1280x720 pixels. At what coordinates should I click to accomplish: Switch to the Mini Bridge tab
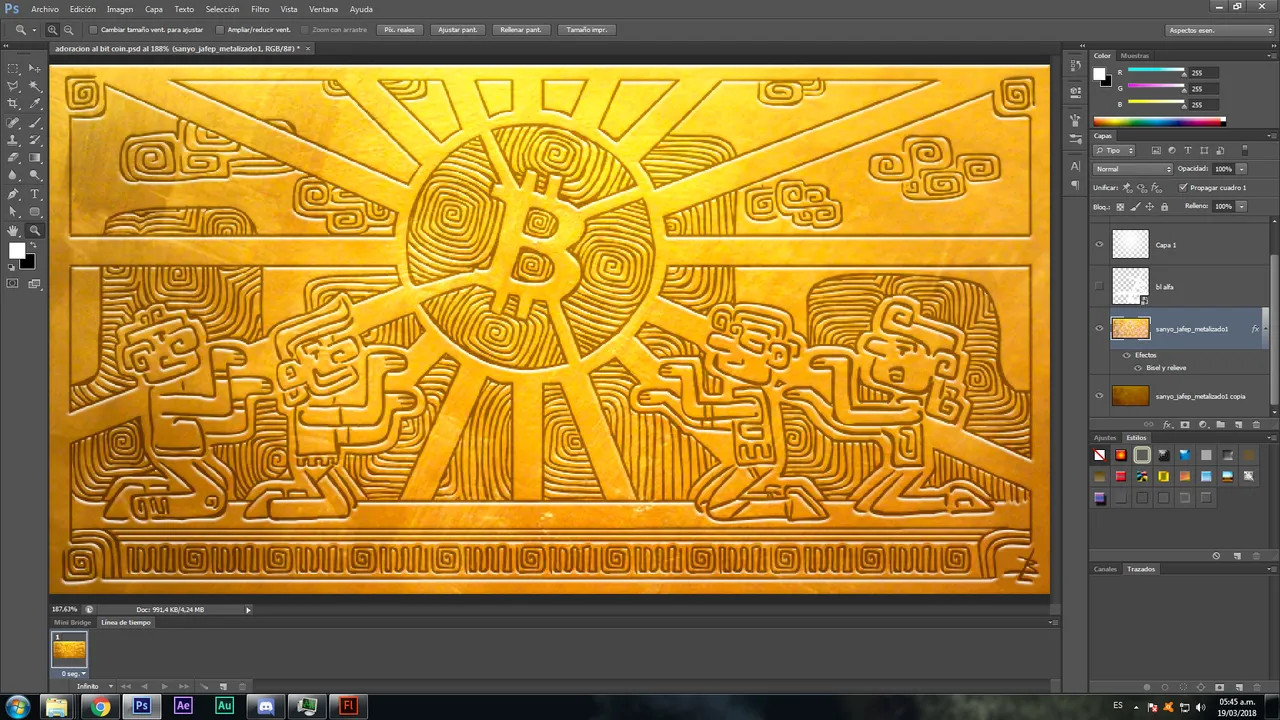point(73,622)
